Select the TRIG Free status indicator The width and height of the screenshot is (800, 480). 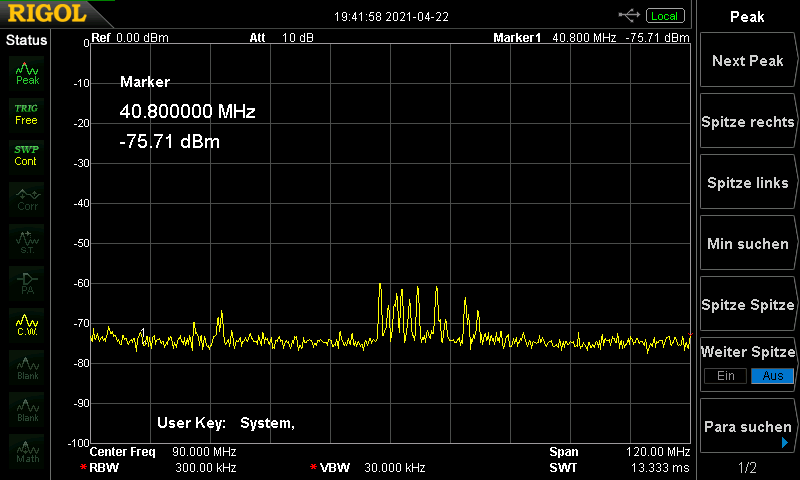27,115
